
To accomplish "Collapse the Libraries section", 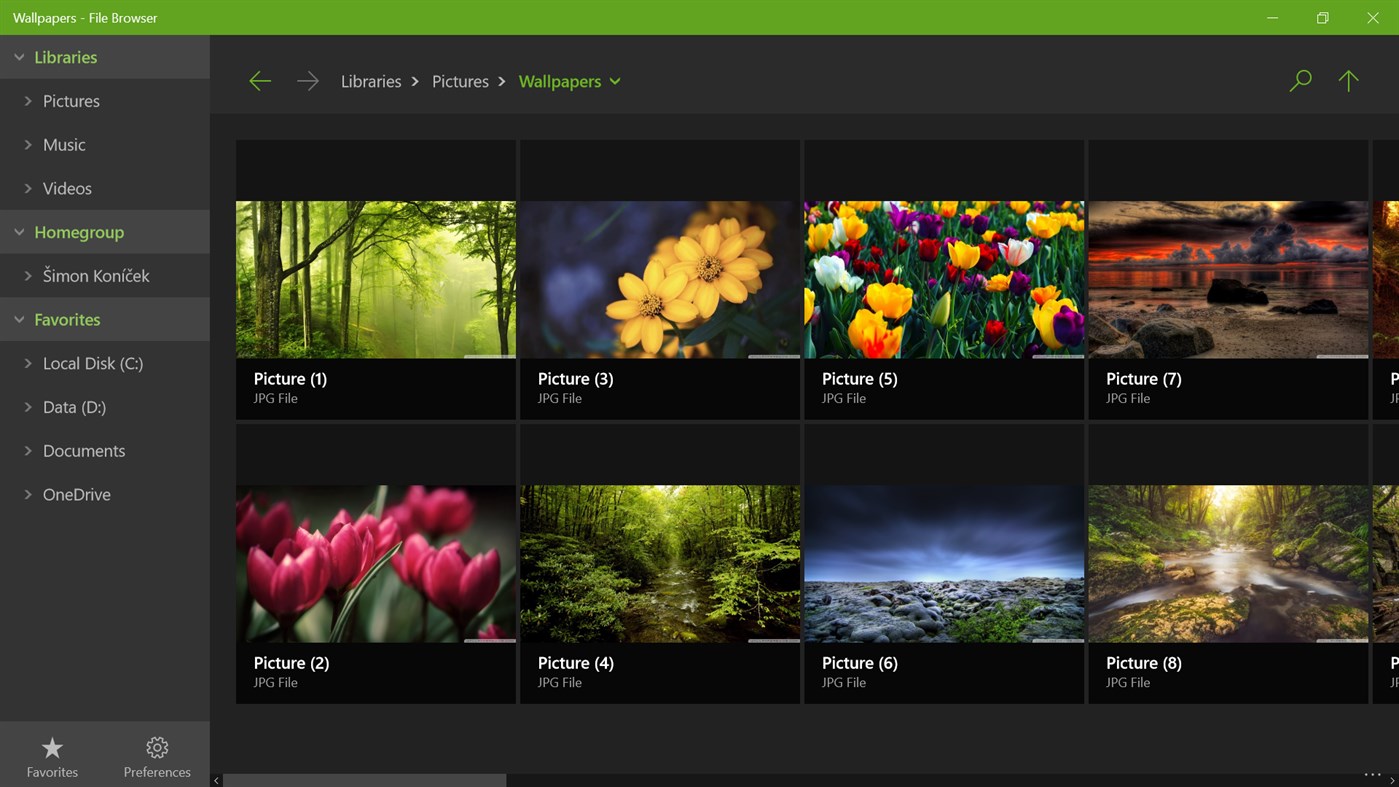I will pos(18,57).
